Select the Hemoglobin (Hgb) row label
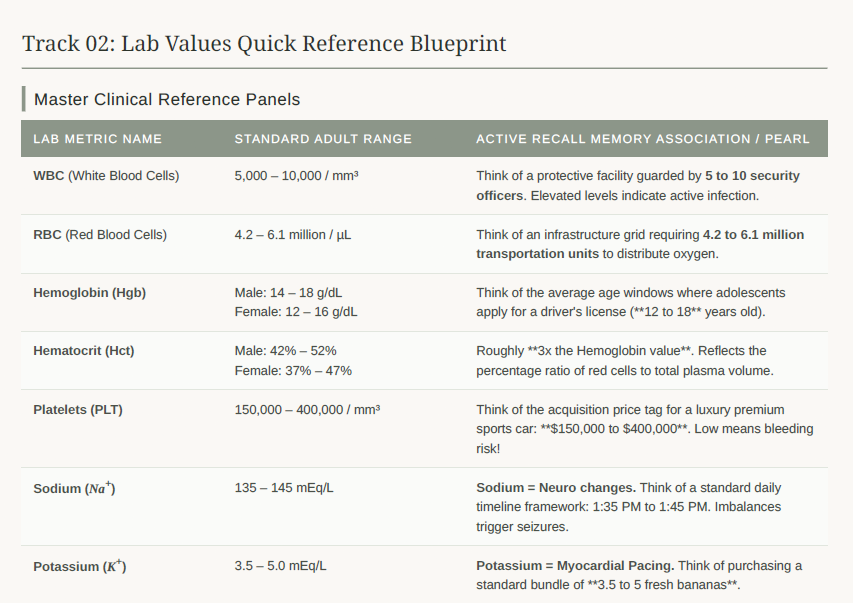This screenshot has height=603, width=853. coord(90,293)
